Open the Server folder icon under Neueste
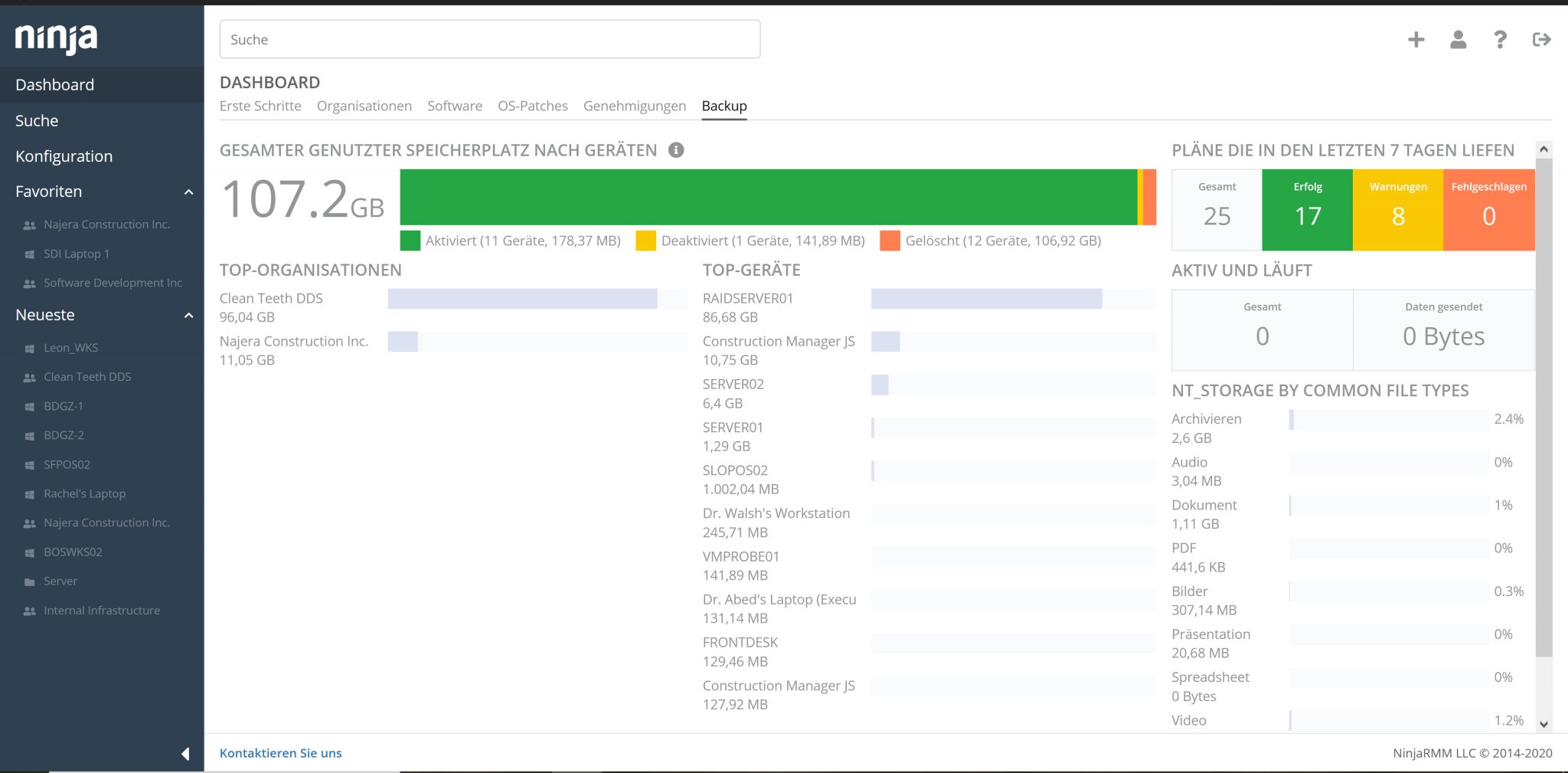This screenshot has height=773, width=1568. [x=28, y=581]
